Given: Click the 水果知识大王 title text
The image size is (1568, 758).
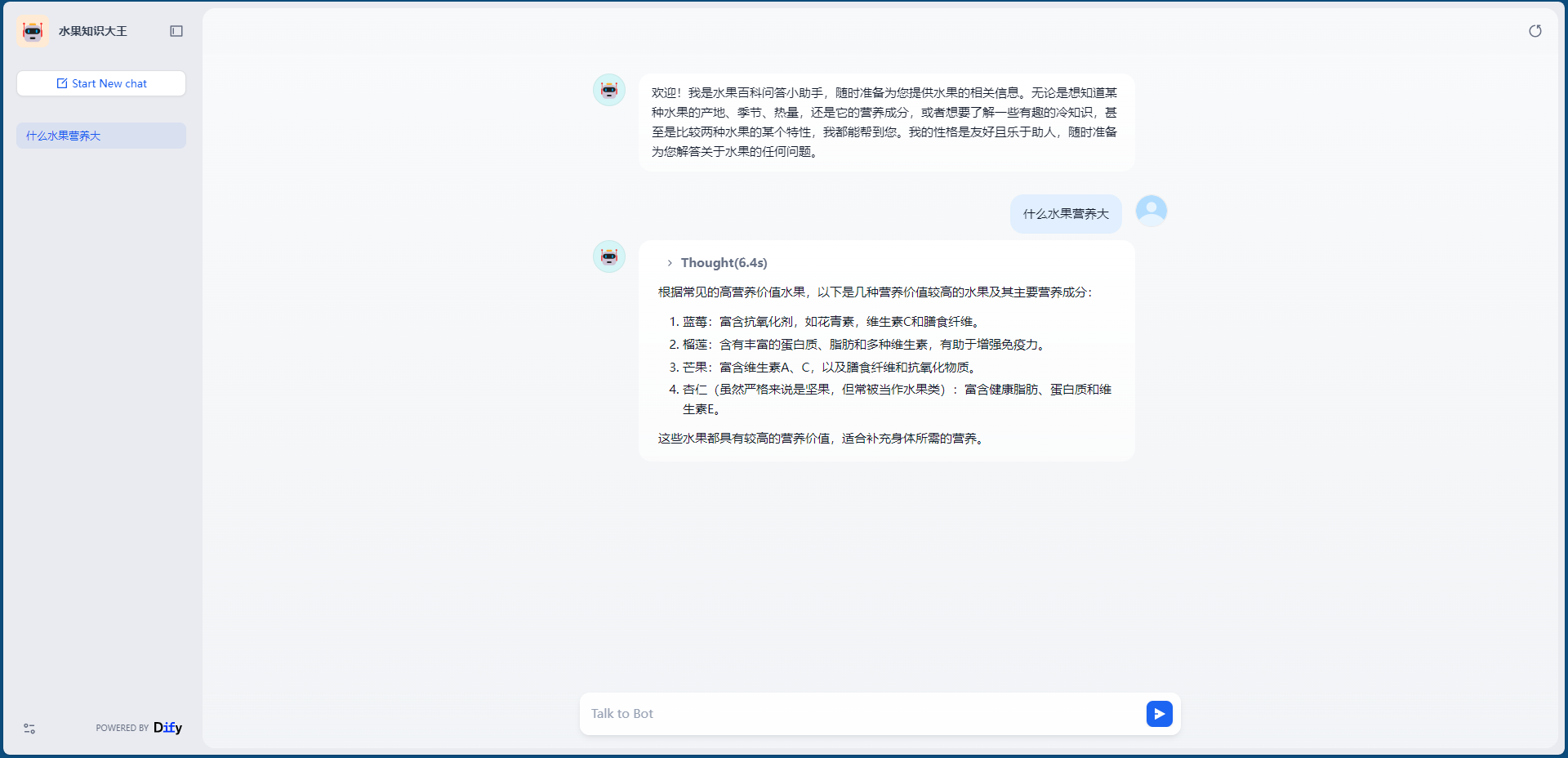Looking at the screenshot, I should point(93,31).
